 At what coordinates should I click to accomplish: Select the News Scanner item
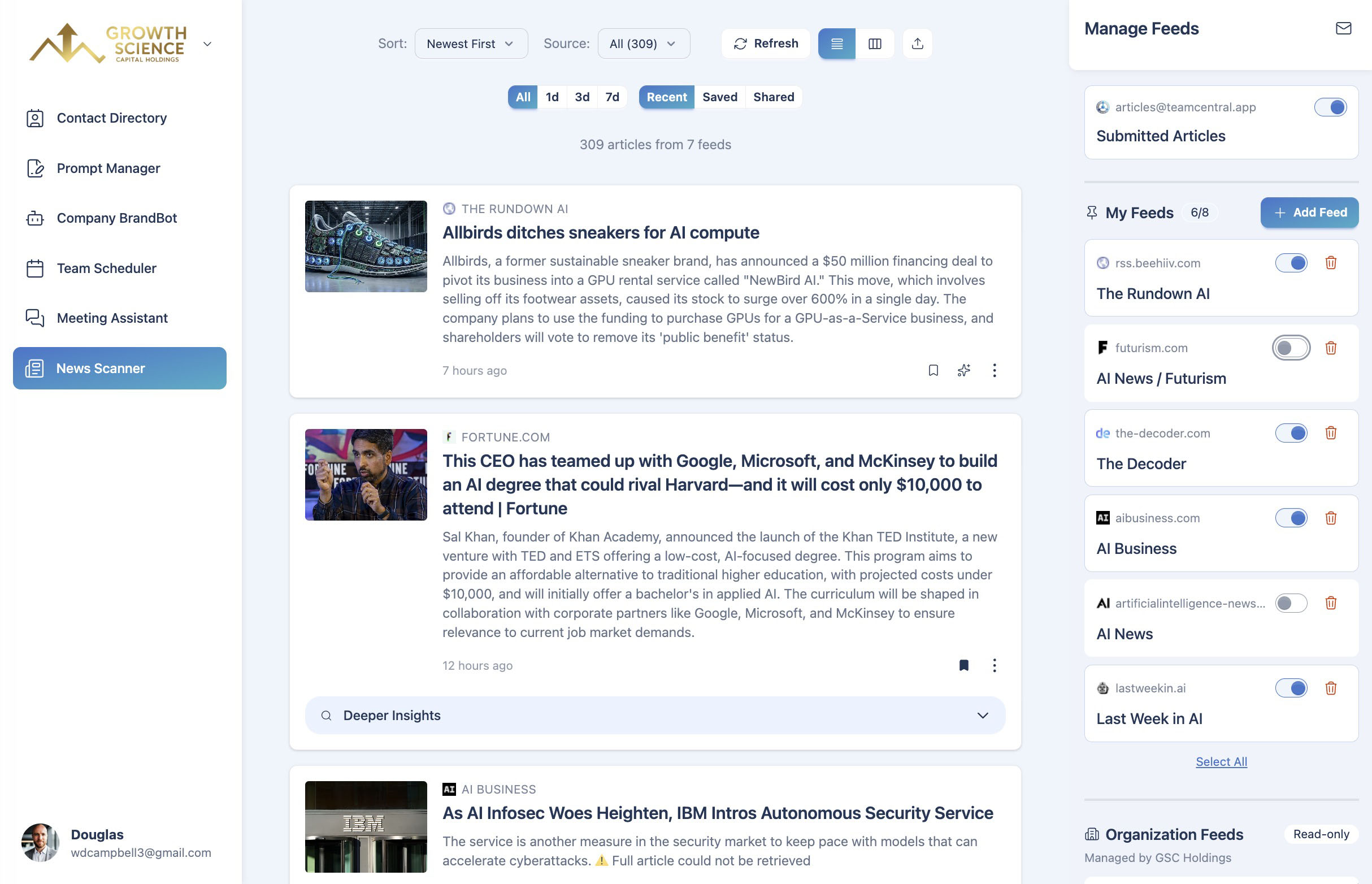(x=119, y=368)
